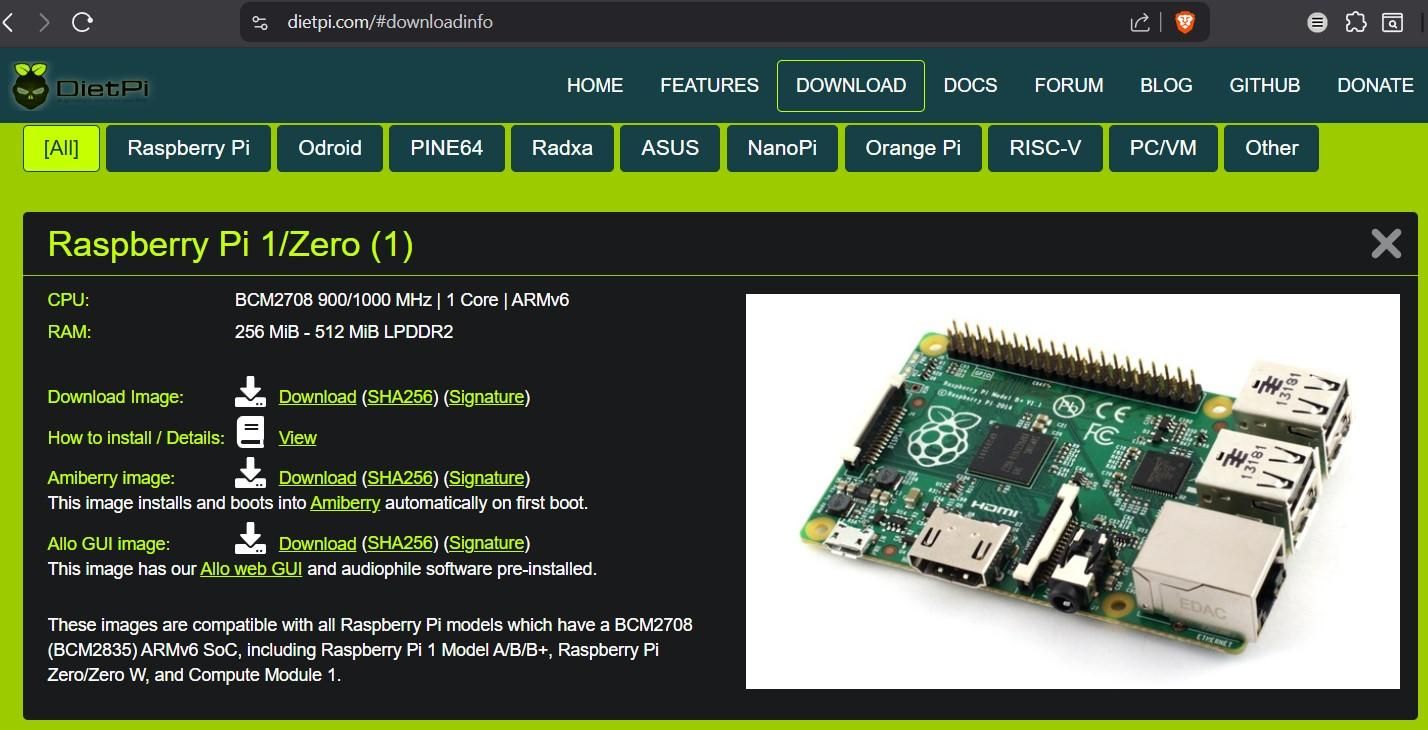Click Download link for Download Image
The width and height of the screenshot is (1428, 730).
coord(318,397)
